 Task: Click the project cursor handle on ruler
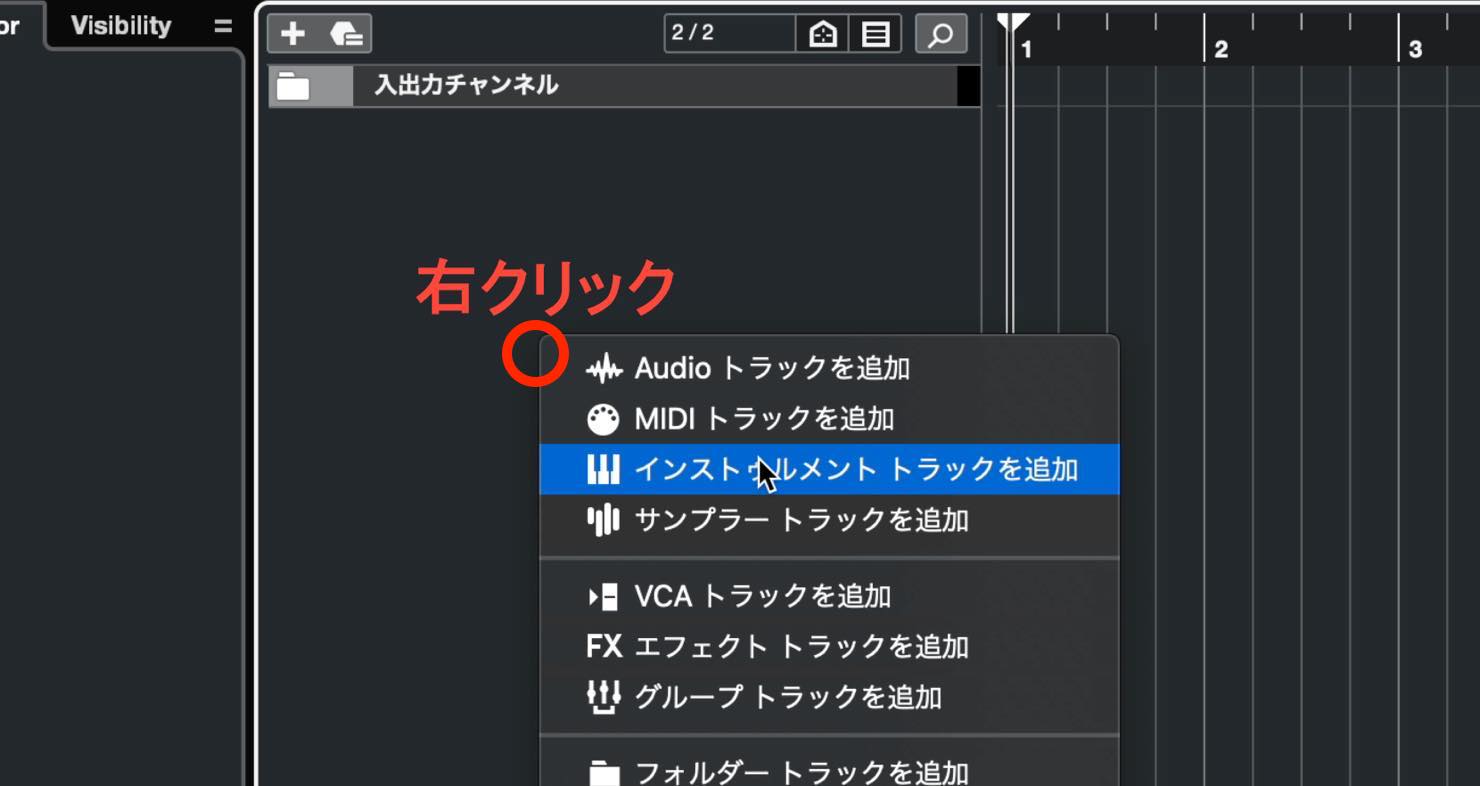[x=1011, y=23]
